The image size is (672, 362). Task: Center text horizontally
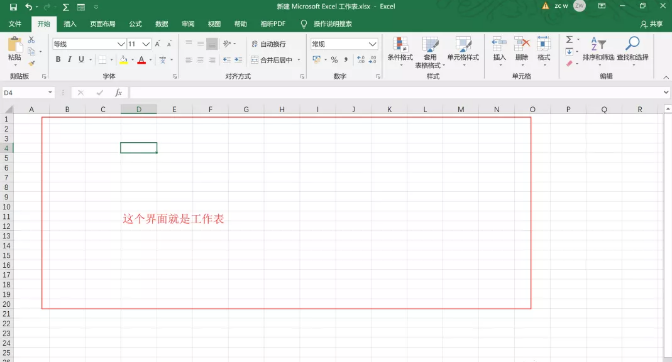click(x=200, y=60)
